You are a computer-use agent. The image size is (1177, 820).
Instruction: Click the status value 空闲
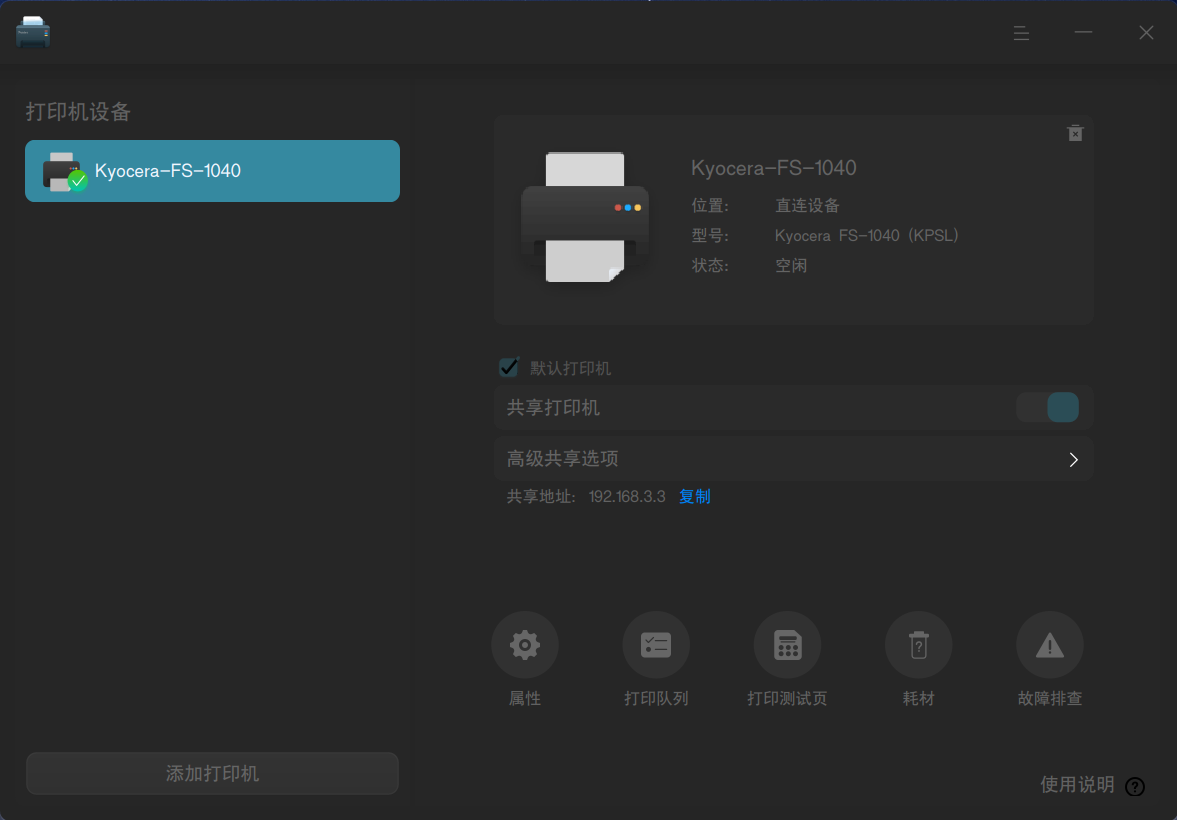click(x=791, y=265)
